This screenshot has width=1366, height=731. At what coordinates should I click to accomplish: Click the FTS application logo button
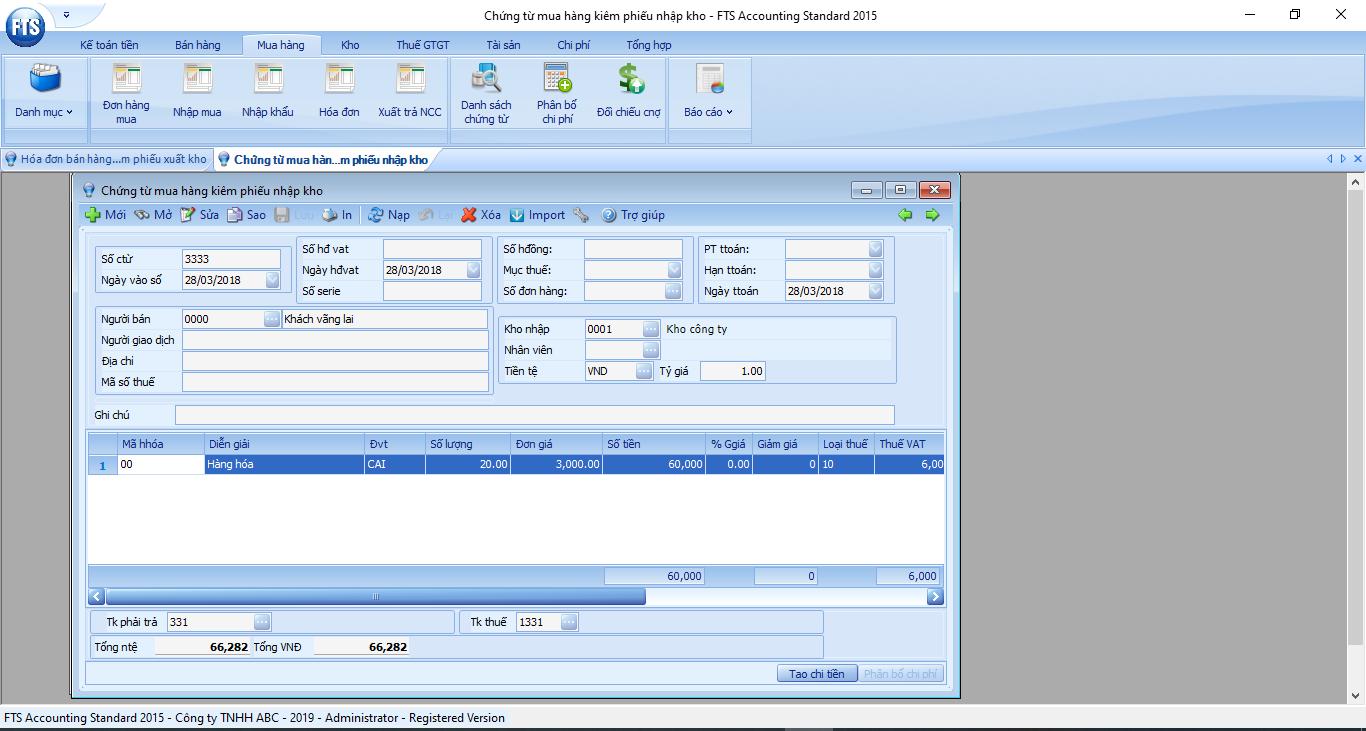24,27
